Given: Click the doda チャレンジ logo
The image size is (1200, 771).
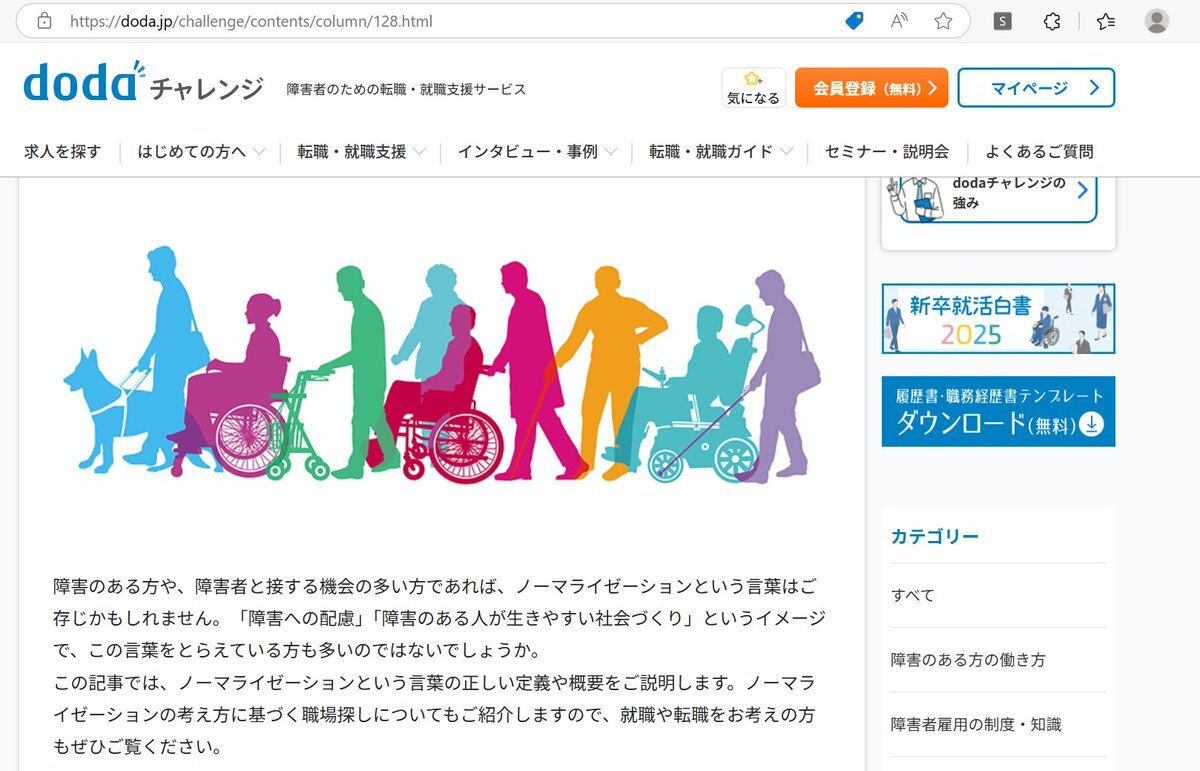Looking at the screenshot, I should click(143, 84).
